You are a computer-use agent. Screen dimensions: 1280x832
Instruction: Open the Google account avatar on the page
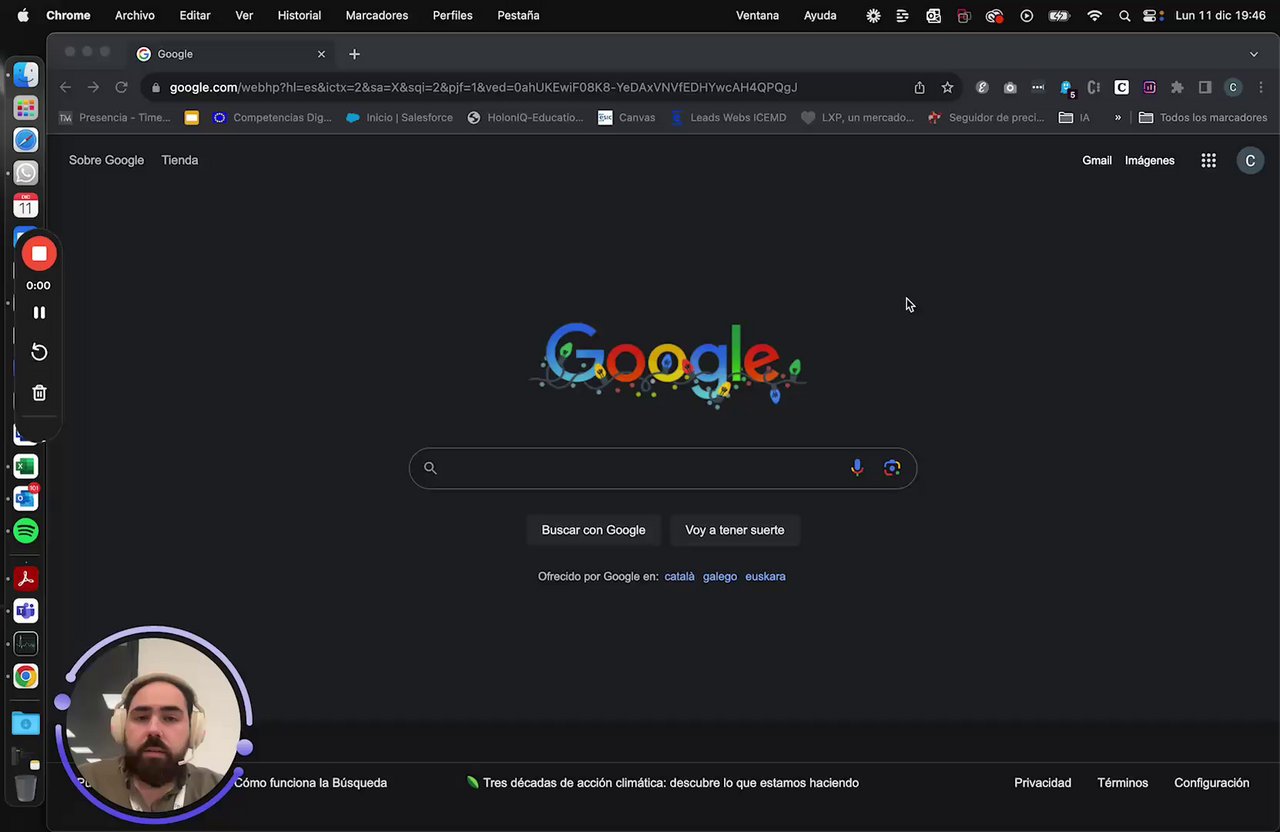1250,160
